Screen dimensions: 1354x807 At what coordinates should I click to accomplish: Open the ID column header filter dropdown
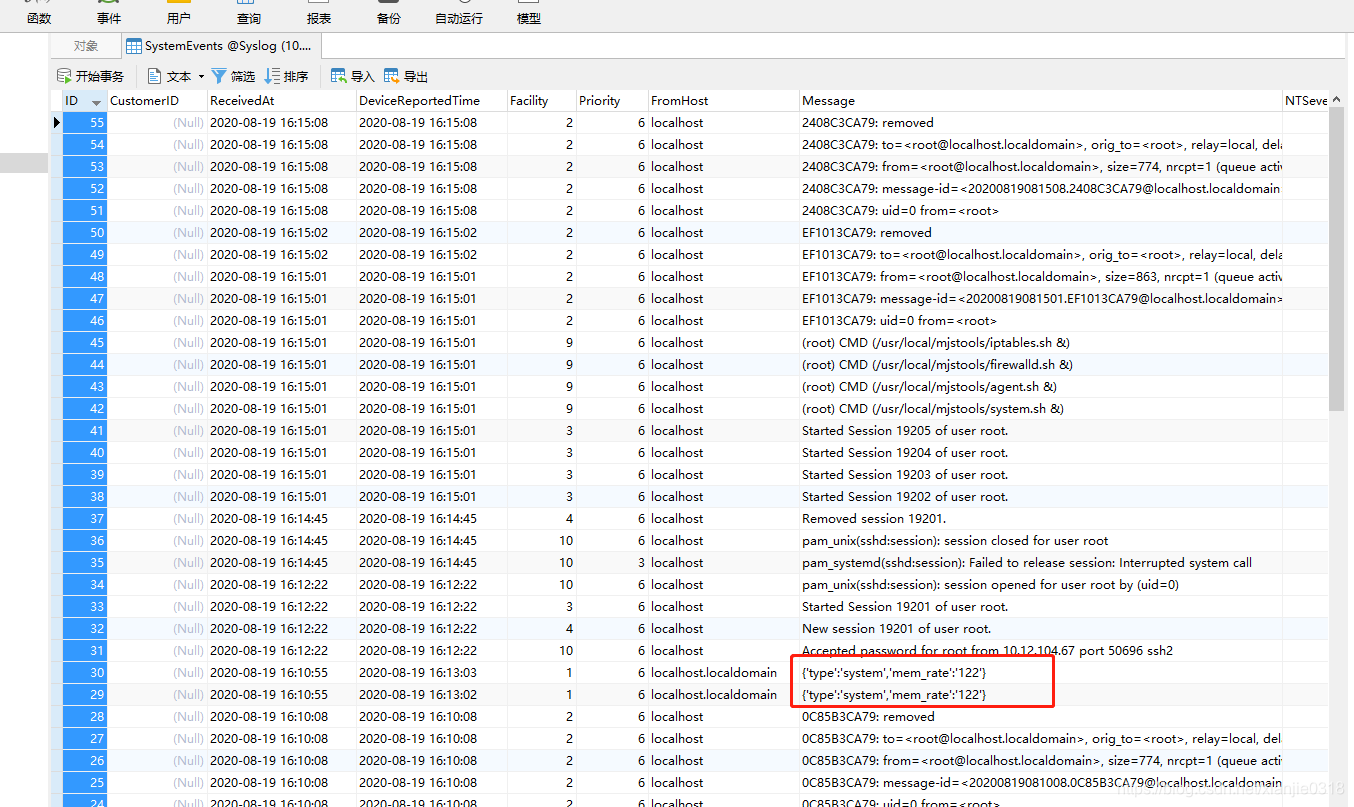tap(95, 100)
